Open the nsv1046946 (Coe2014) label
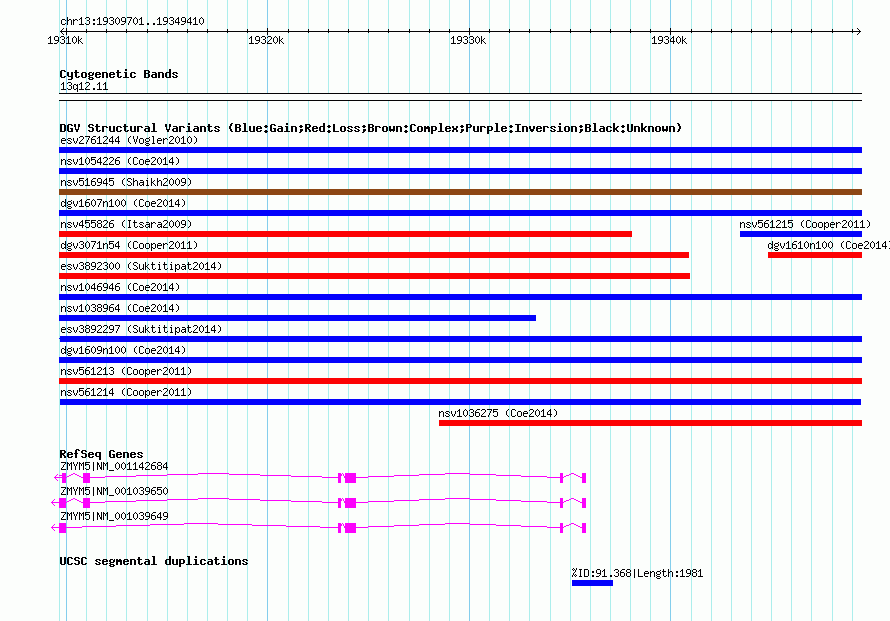This screenshot has width=890, height=621. (120, 287)
